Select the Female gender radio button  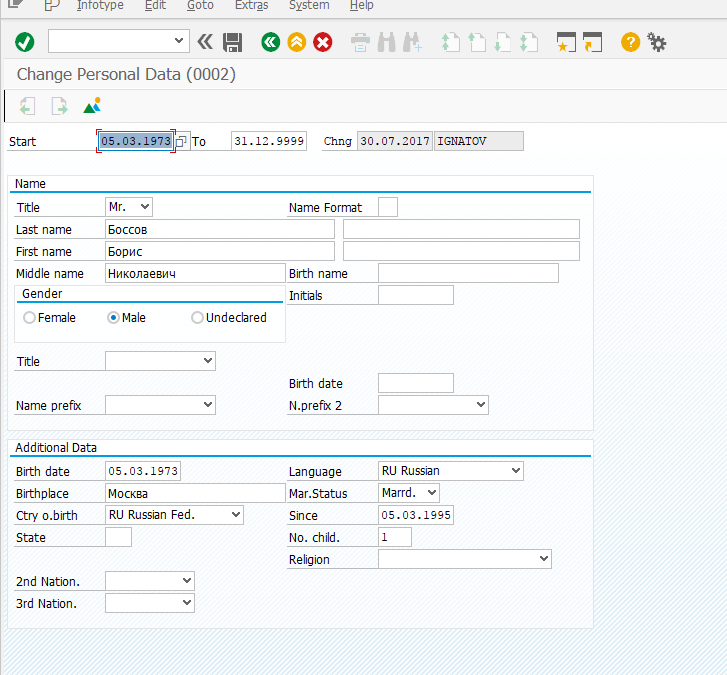click(29, 318)
